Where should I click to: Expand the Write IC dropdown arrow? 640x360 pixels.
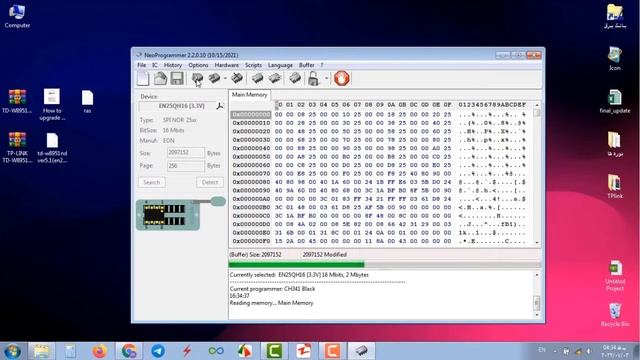click(225, 78)
